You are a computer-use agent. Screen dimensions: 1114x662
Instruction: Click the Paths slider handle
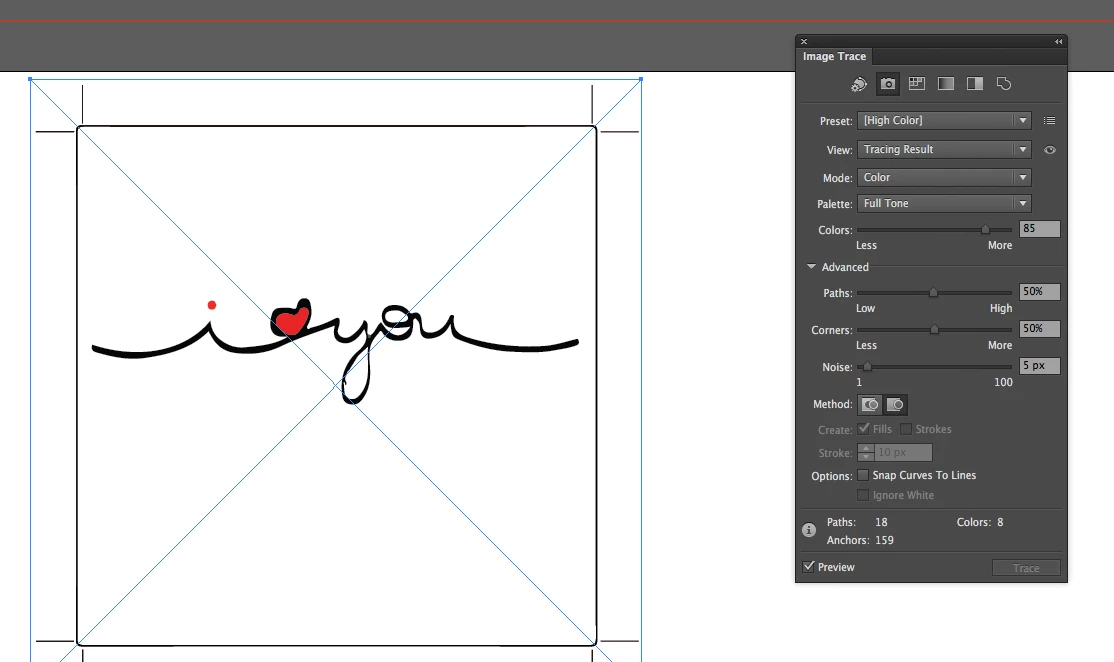click(x=934, y=293)
